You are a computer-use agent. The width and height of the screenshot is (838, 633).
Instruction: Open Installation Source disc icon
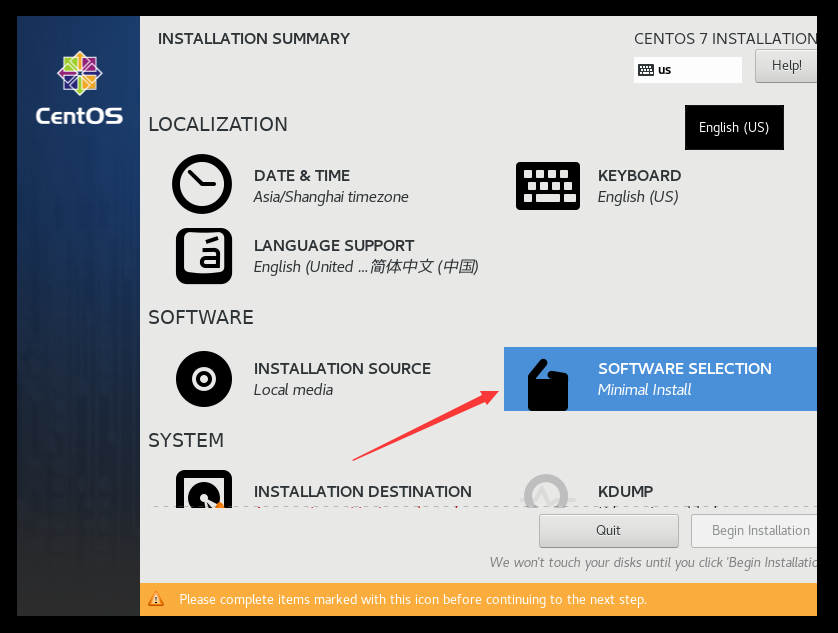pos(204,379)
